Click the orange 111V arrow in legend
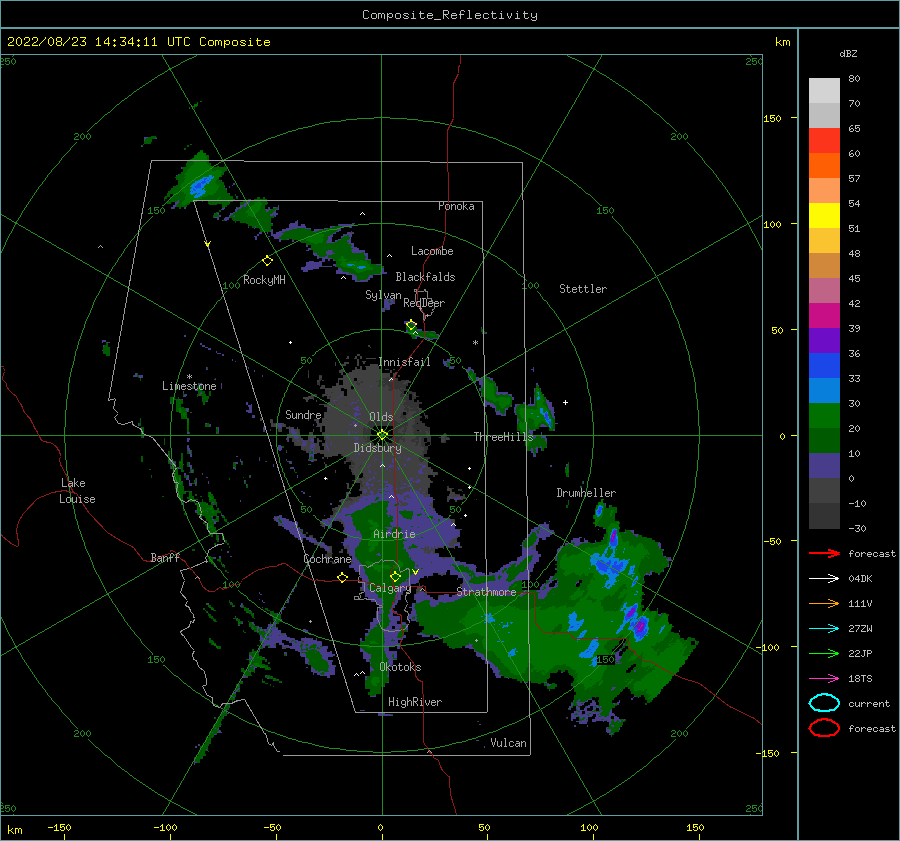The height and width of the screenshot is (841, 900). (x=824, y=603)
